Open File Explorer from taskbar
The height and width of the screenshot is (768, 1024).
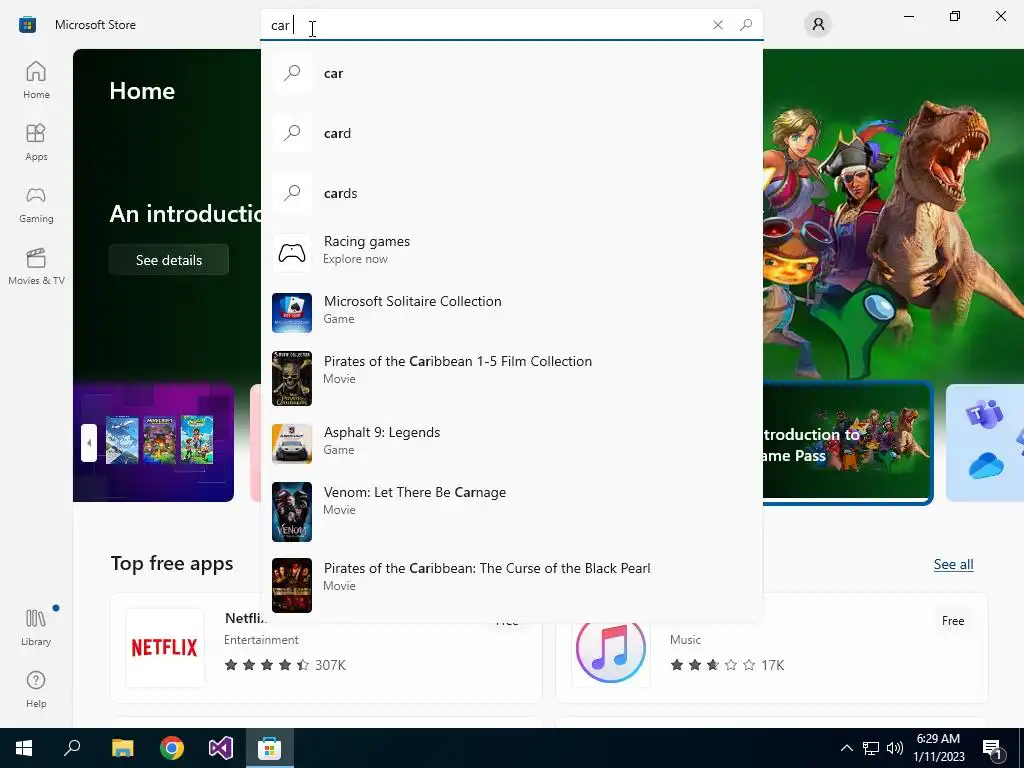[122, 748]
